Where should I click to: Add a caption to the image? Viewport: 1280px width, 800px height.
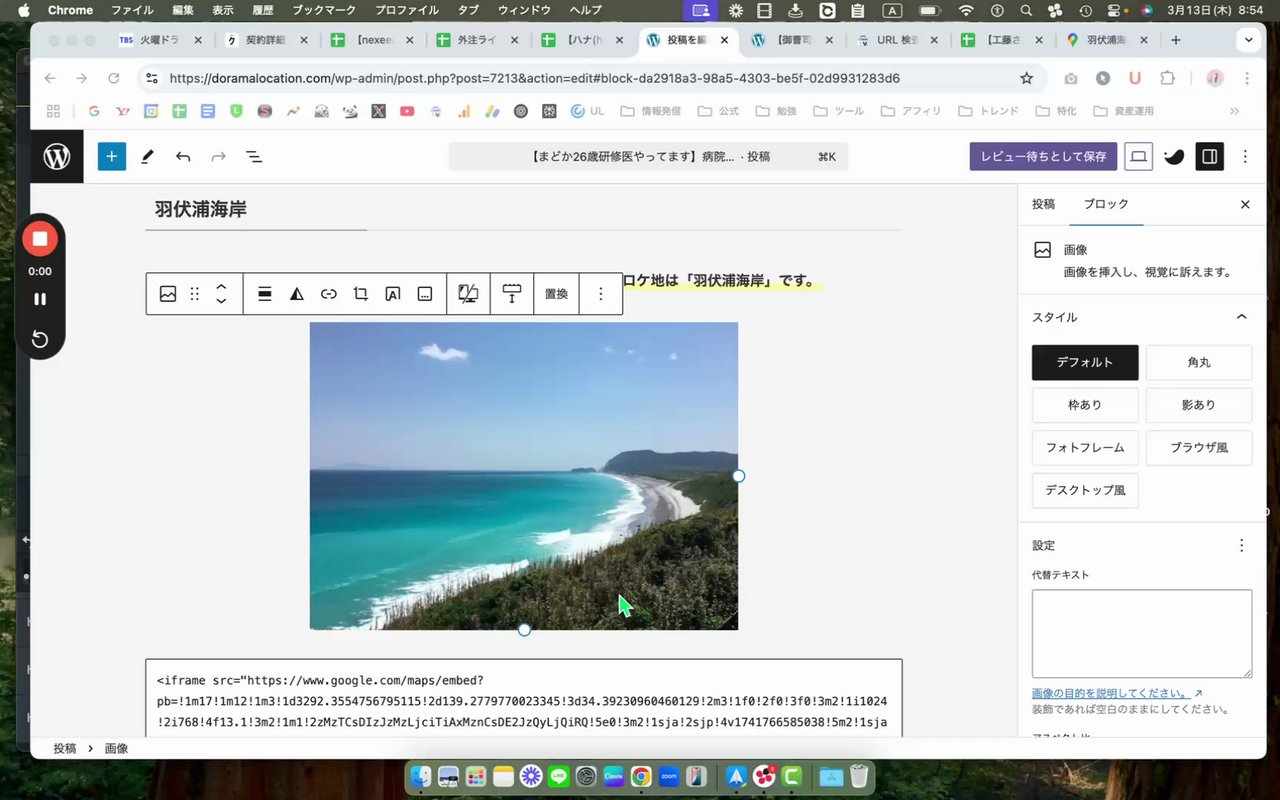click(425, 294)
